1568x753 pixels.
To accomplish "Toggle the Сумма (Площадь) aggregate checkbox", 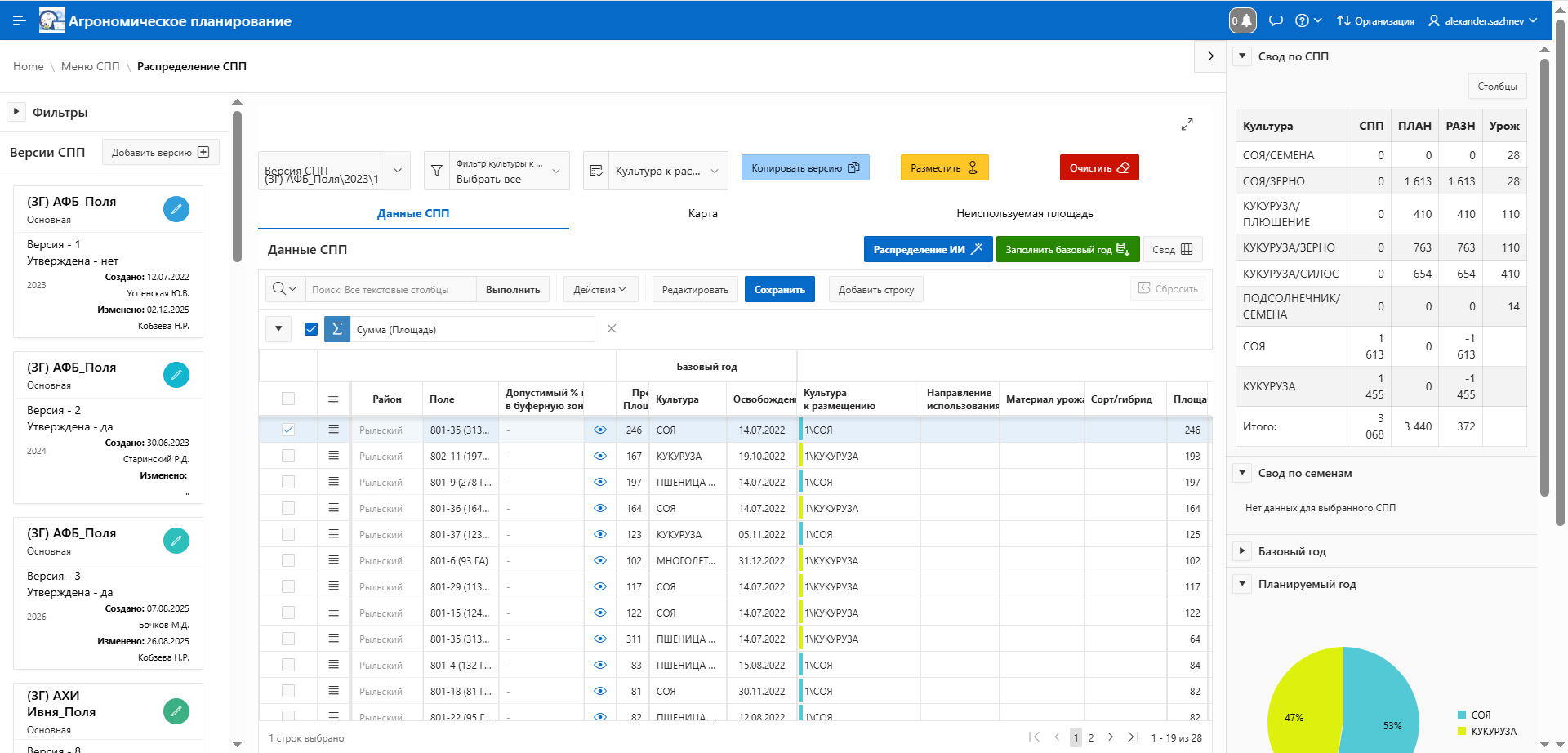I will [x=311, y=329].
